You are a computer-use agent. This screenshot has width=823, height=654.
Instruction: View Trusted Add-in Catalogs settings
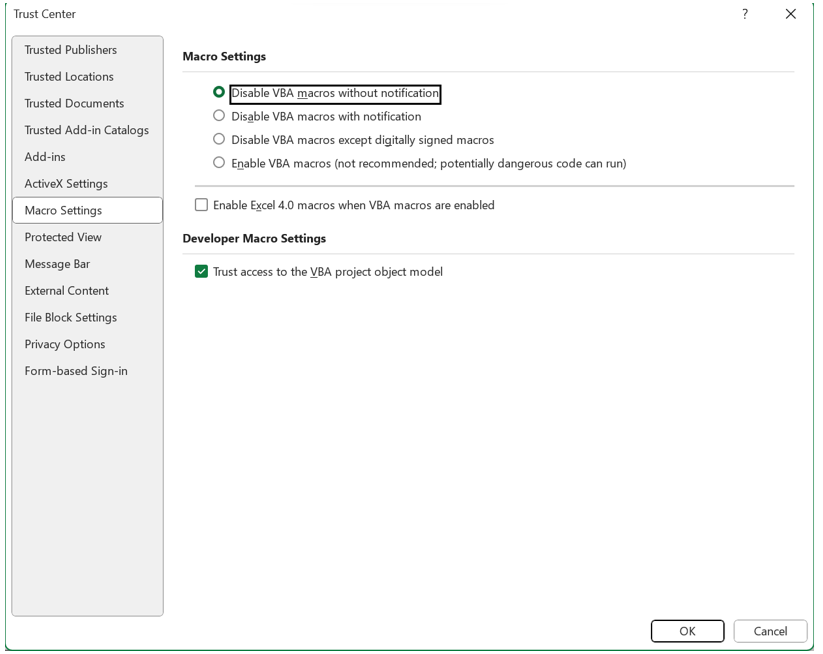click(x=86, y=129)
